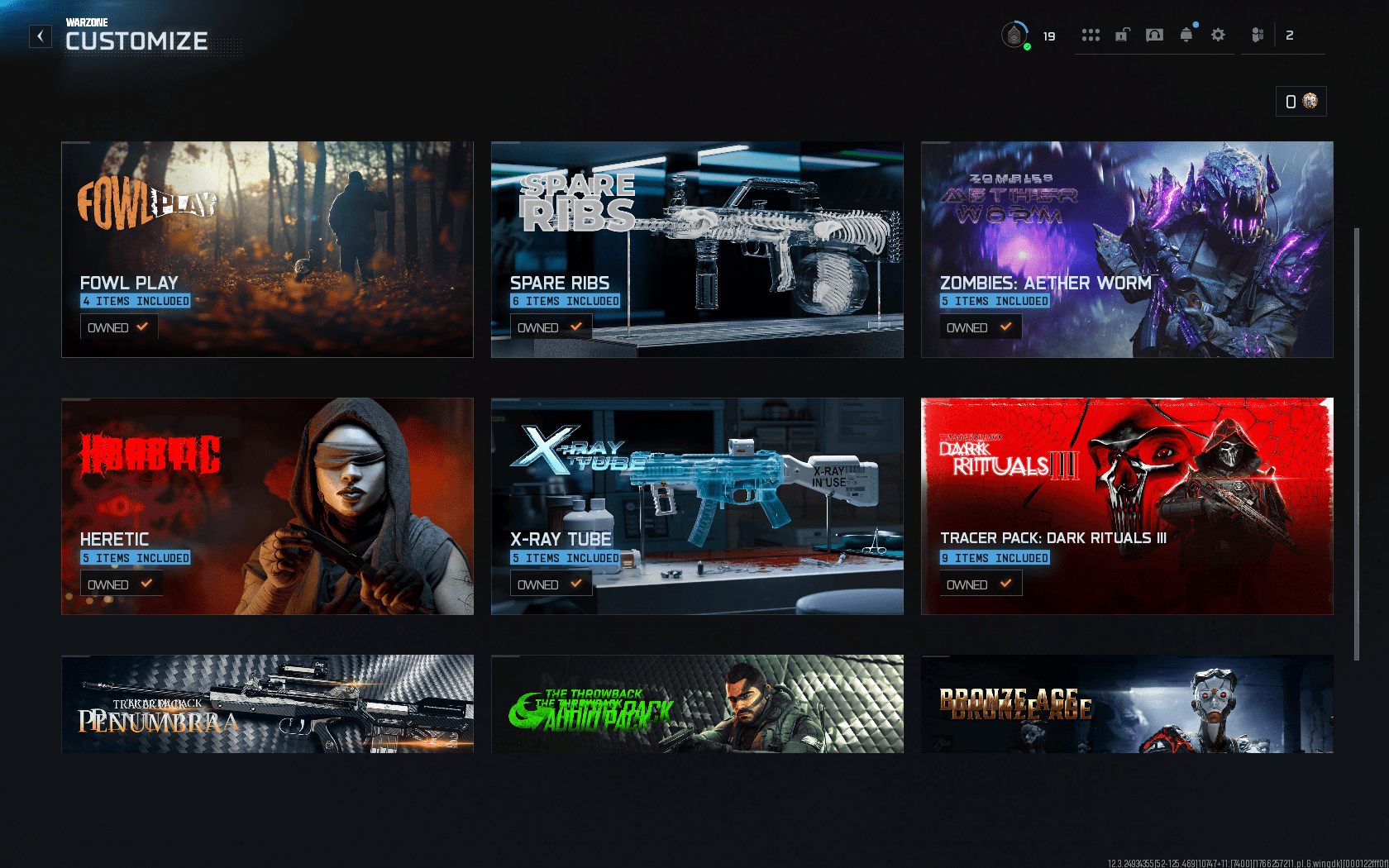This screenshot has width=1389, height=868.
Task: Click the Owned button on X-Ray Tube
Action: click(x=550, y=584)
